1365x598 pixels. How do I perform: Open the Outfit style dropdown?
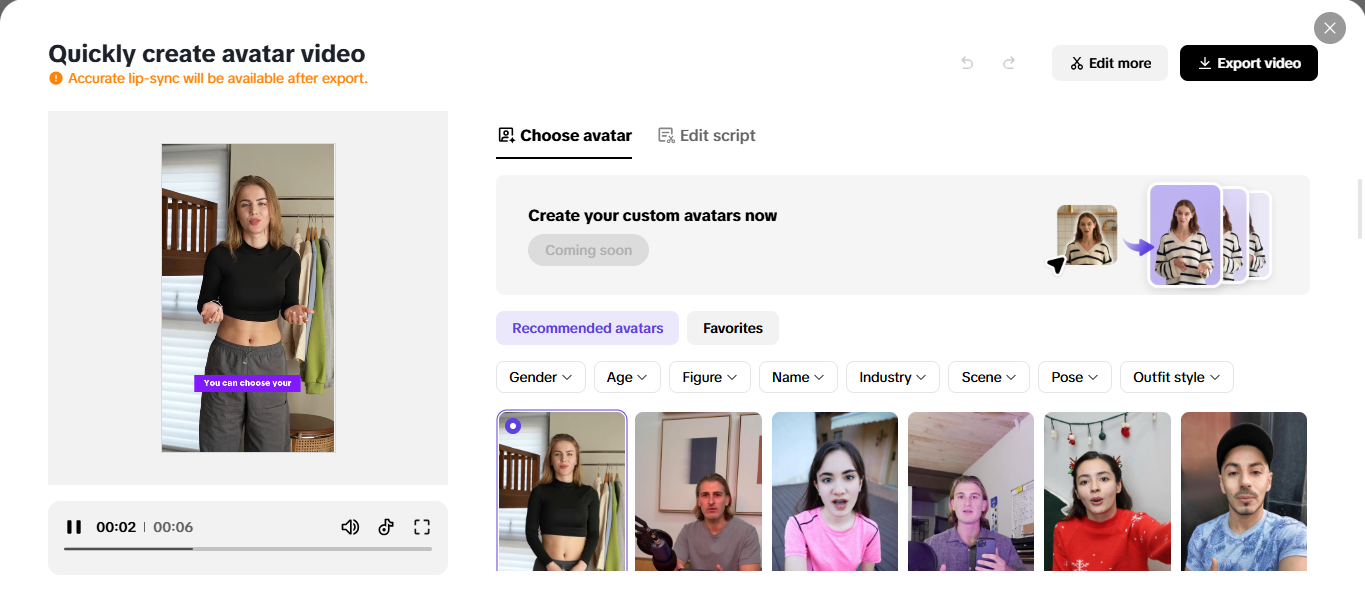tap(1176, 377)
